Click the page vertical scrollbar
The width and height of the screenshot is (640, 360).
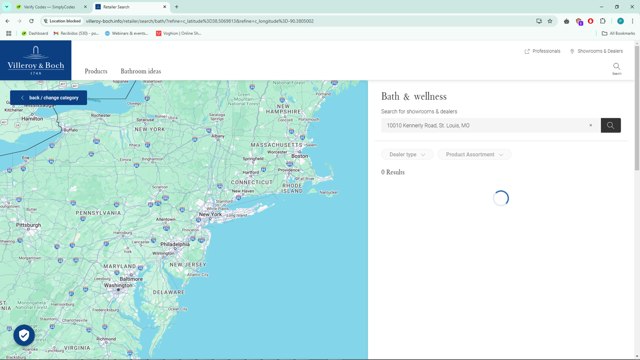coord(637,109)
